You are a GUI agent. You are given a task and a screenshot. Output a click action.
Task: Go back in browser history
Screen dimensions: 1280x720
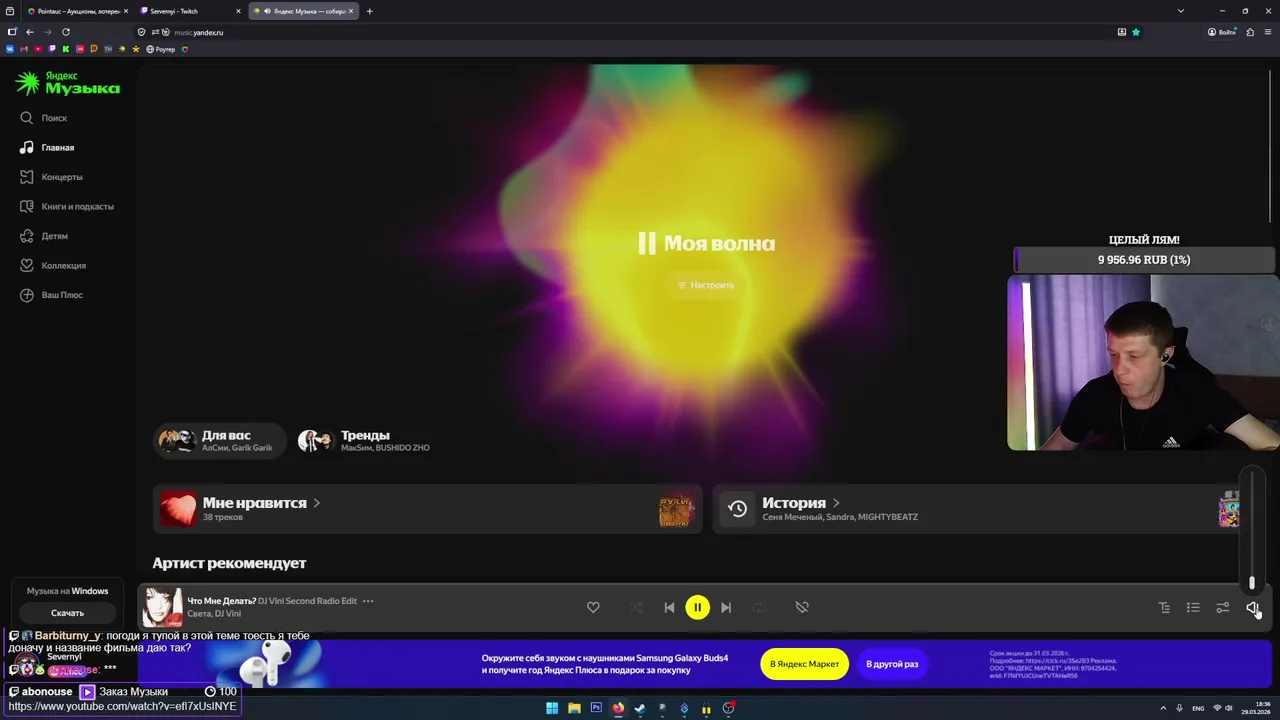30,32
